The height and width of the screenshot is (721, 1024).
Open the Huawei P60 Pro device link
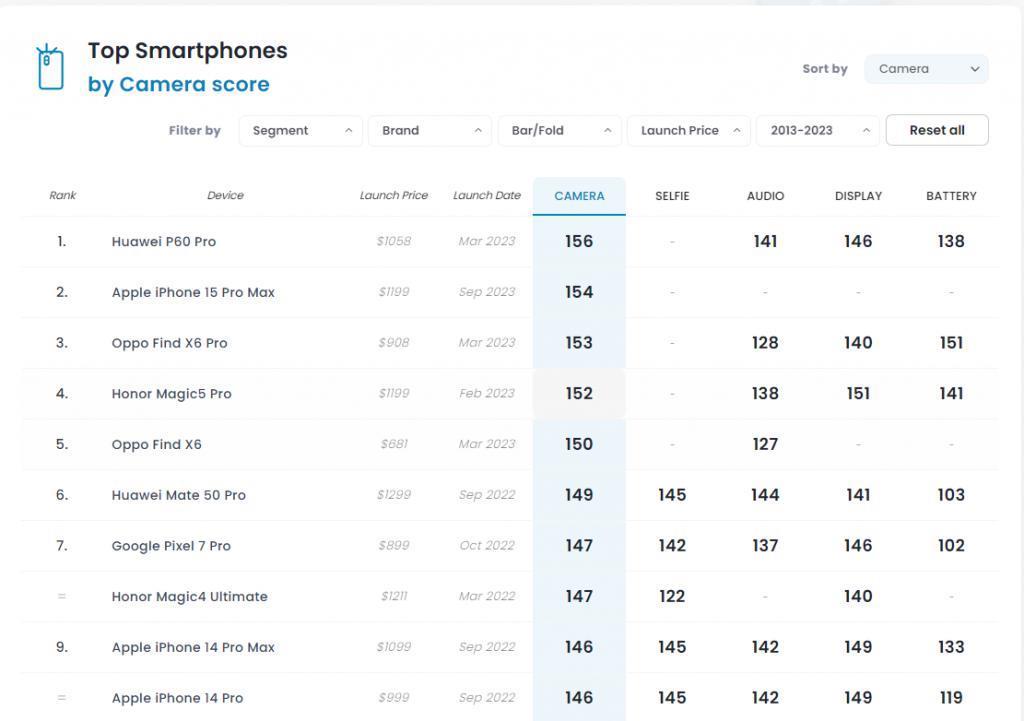(x=164, y=242)
